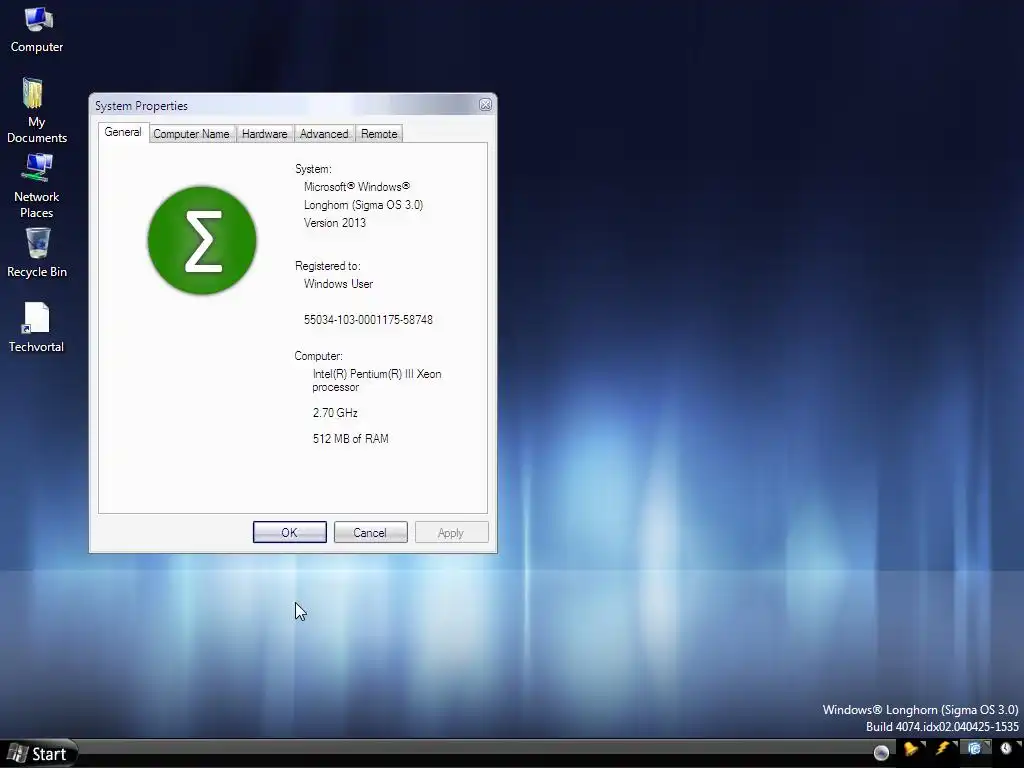Click the greyed-out Apply button
Screen dimensions: 1024x768
(x=451, y=532)
